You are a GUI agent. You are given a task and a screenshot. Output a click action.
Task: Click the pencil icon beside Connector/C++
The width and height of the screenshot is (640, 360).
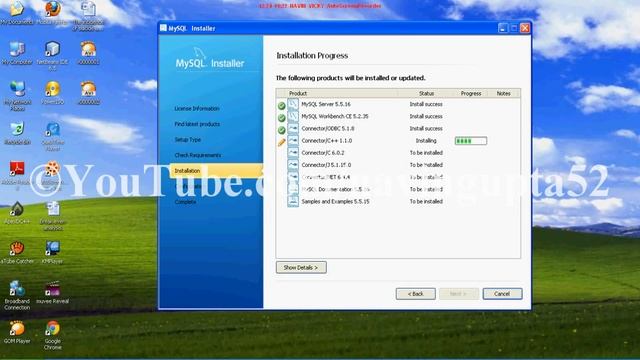[x=281, y=142]
